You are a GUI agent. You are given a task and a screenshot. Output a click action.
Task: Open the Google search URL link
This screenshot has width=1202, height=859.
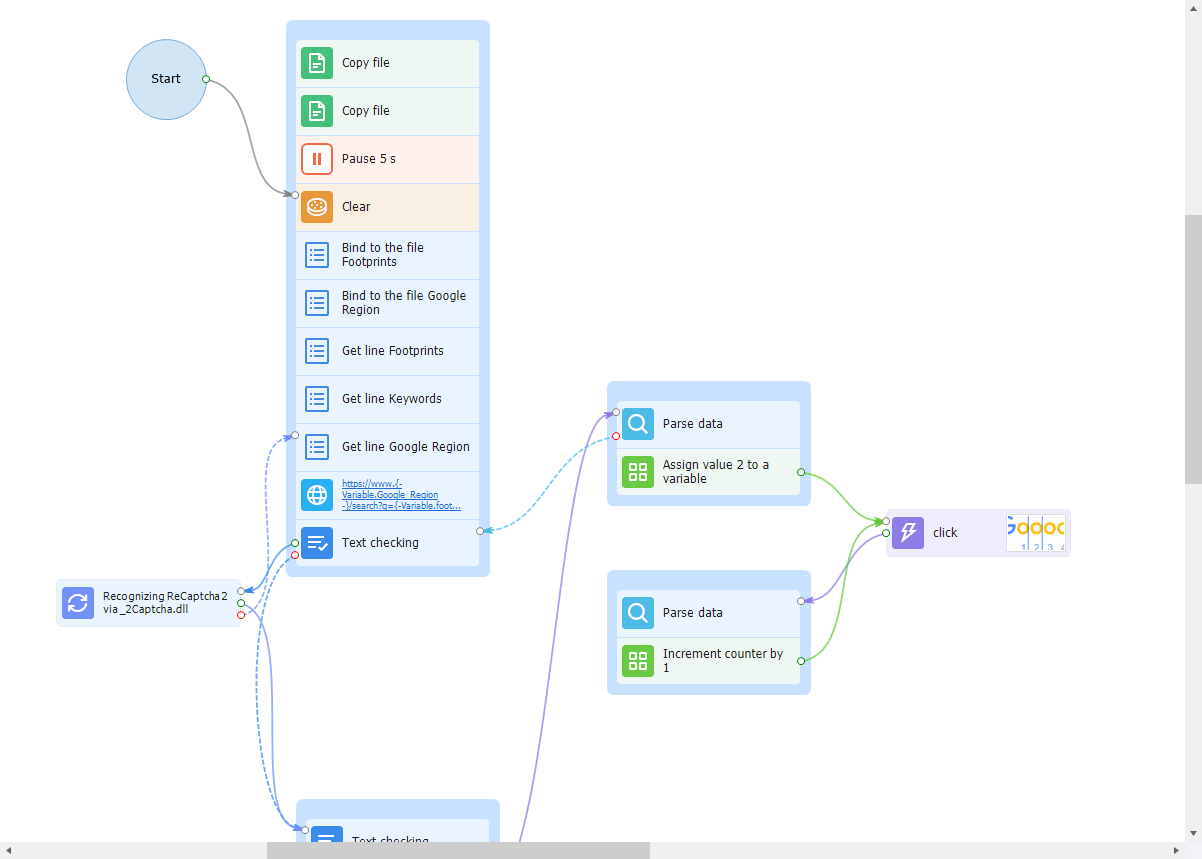[400, 495]
